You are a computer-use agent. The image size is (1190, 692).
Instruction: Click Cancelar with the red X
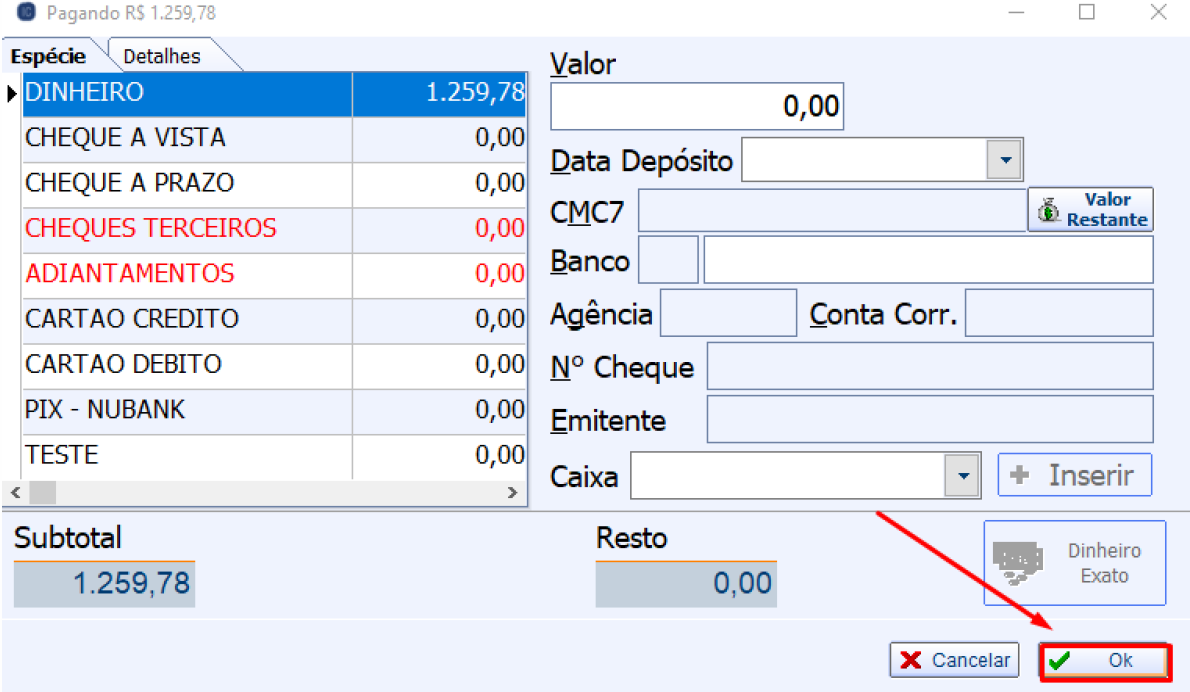click(954, 661)
